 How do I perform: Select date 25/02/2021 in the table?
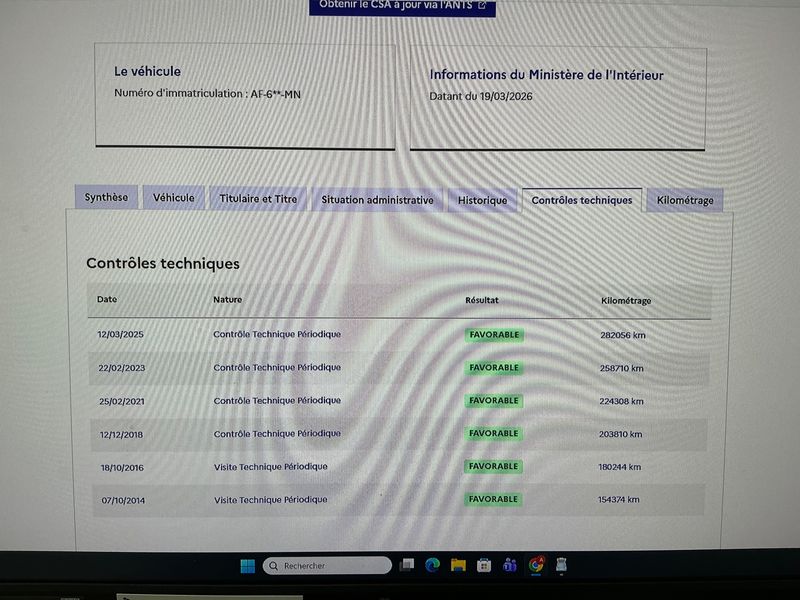[x=121, y=401]
